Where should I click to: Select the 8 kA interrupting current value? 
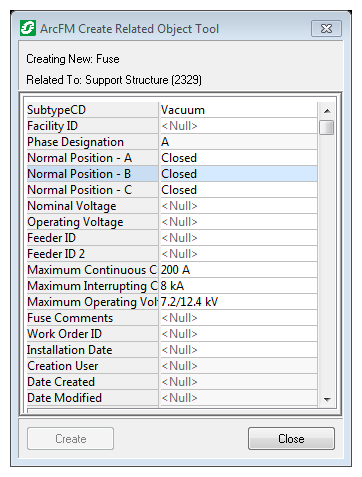click(239, 286)
